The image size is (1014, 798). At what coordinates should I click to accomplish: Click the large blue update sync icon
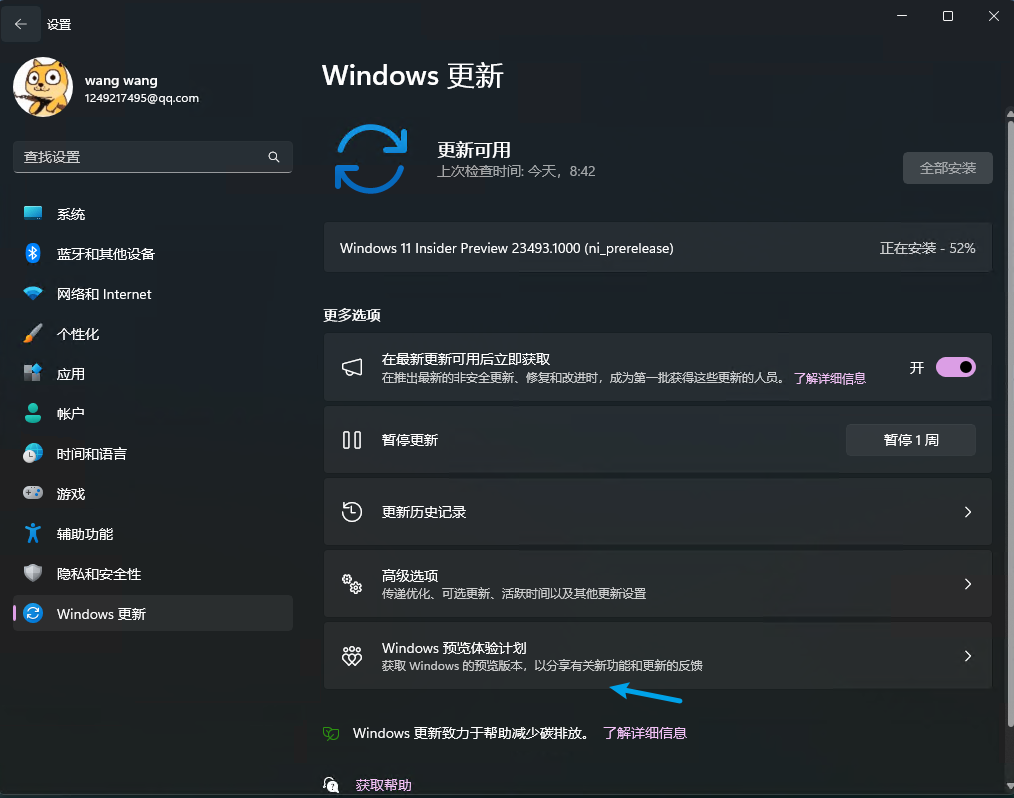pos(371,159)
